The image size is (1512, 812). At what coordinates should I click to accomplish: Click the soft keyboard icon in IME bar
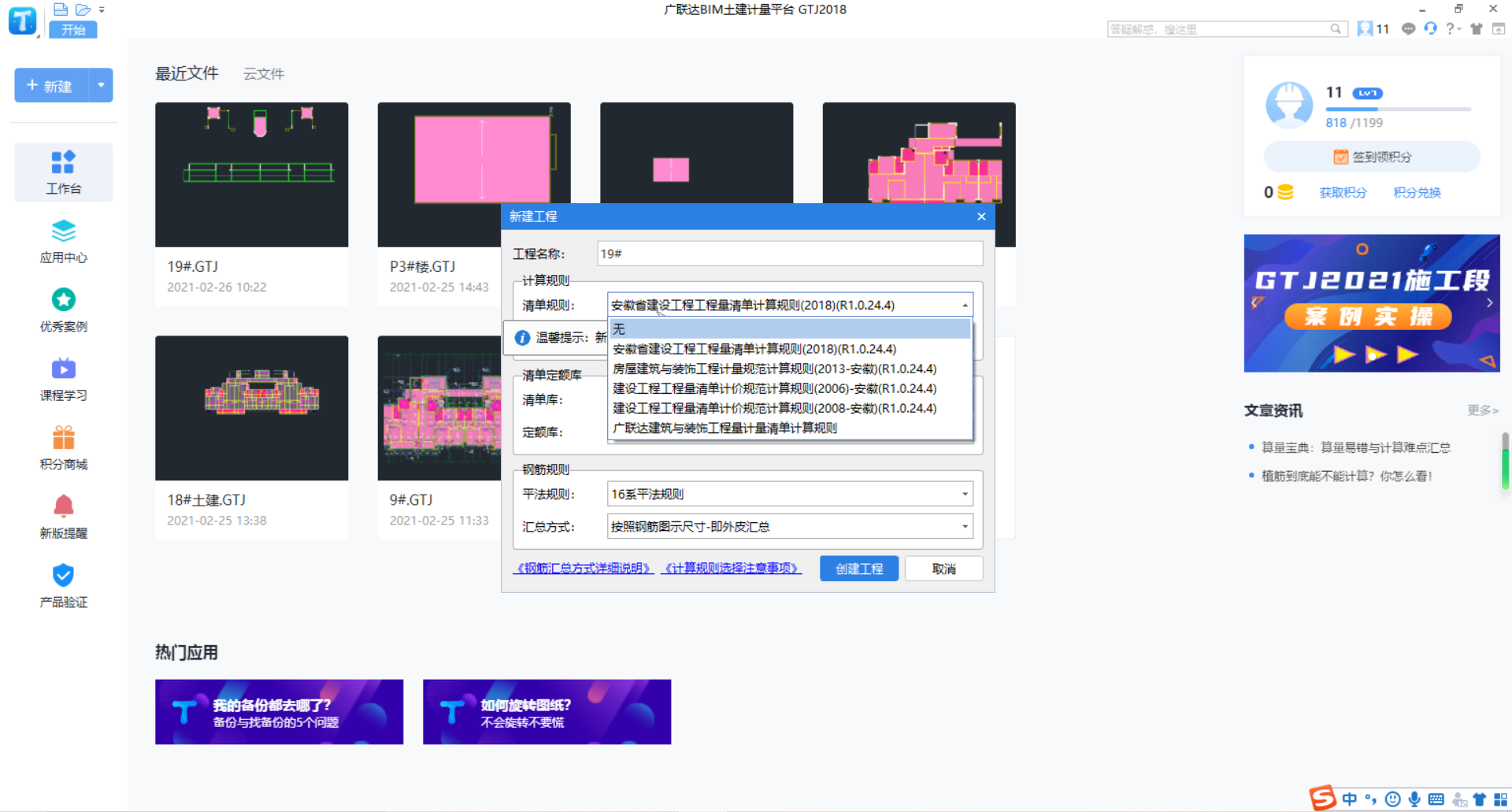pos(1436,799)
